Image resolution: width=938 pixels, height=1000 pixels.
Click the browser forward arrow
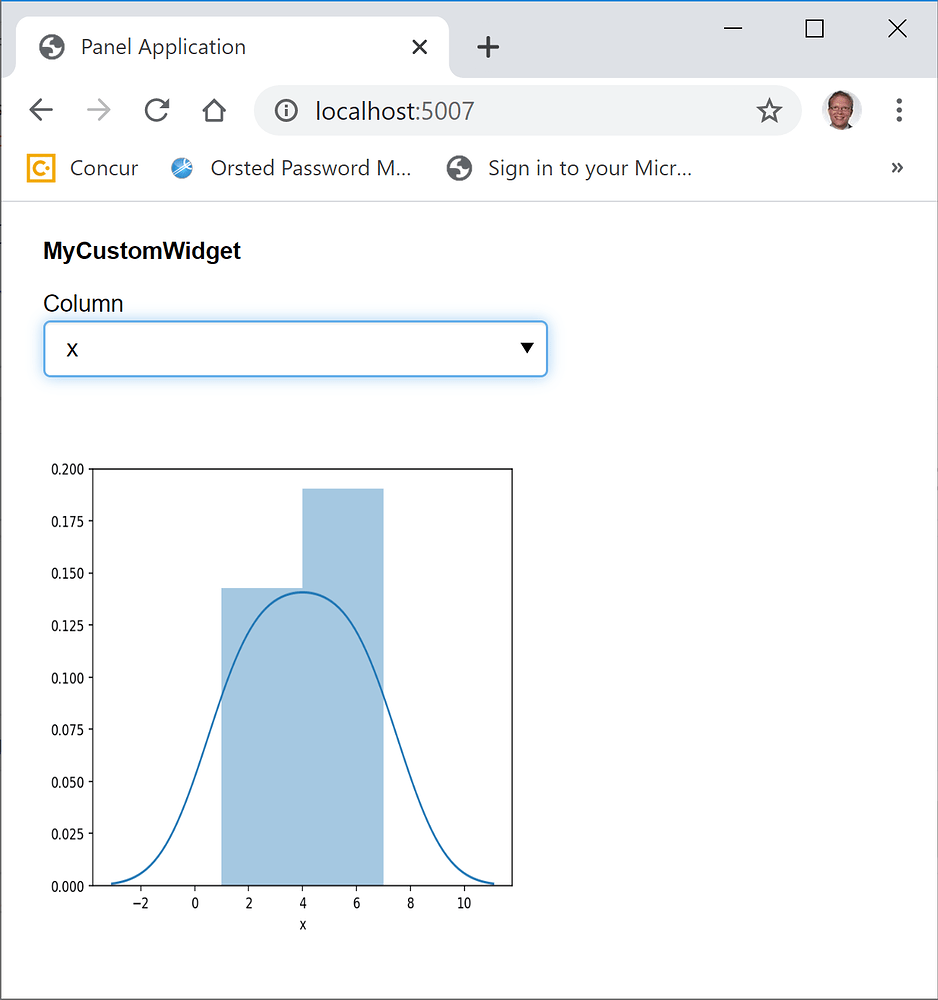(x=98, y=110)
